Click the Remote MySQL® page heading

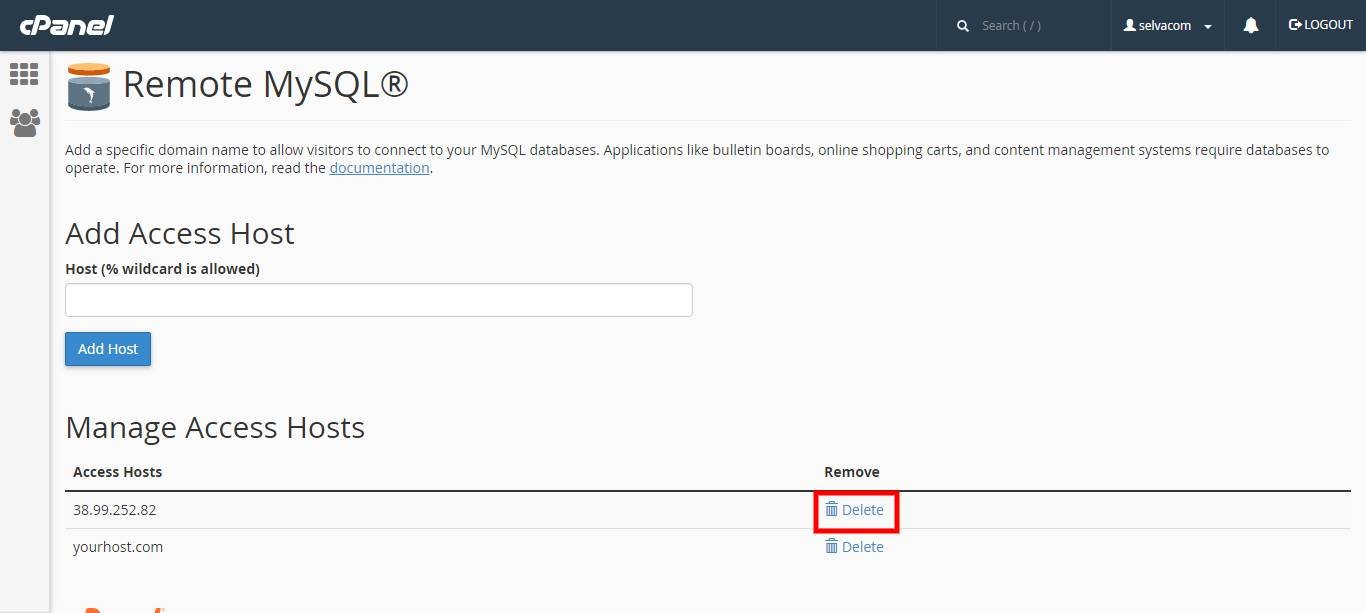pyautogui.click(x=266, y=85)
